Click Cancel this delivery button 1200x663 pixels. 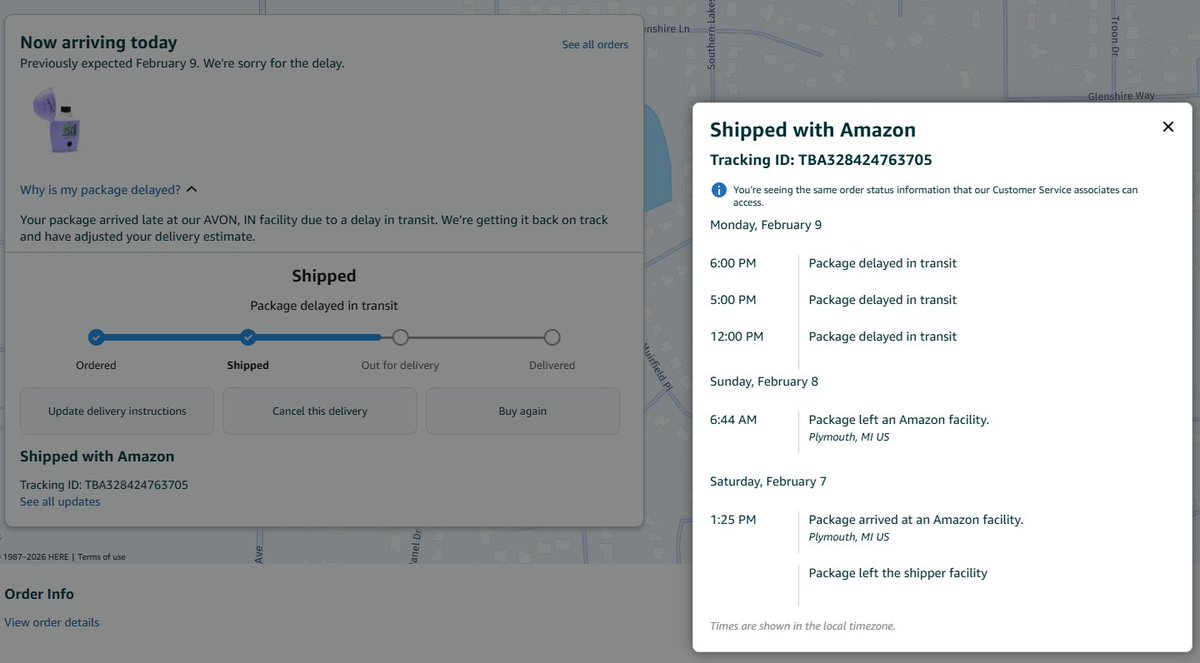click(320, 411)
